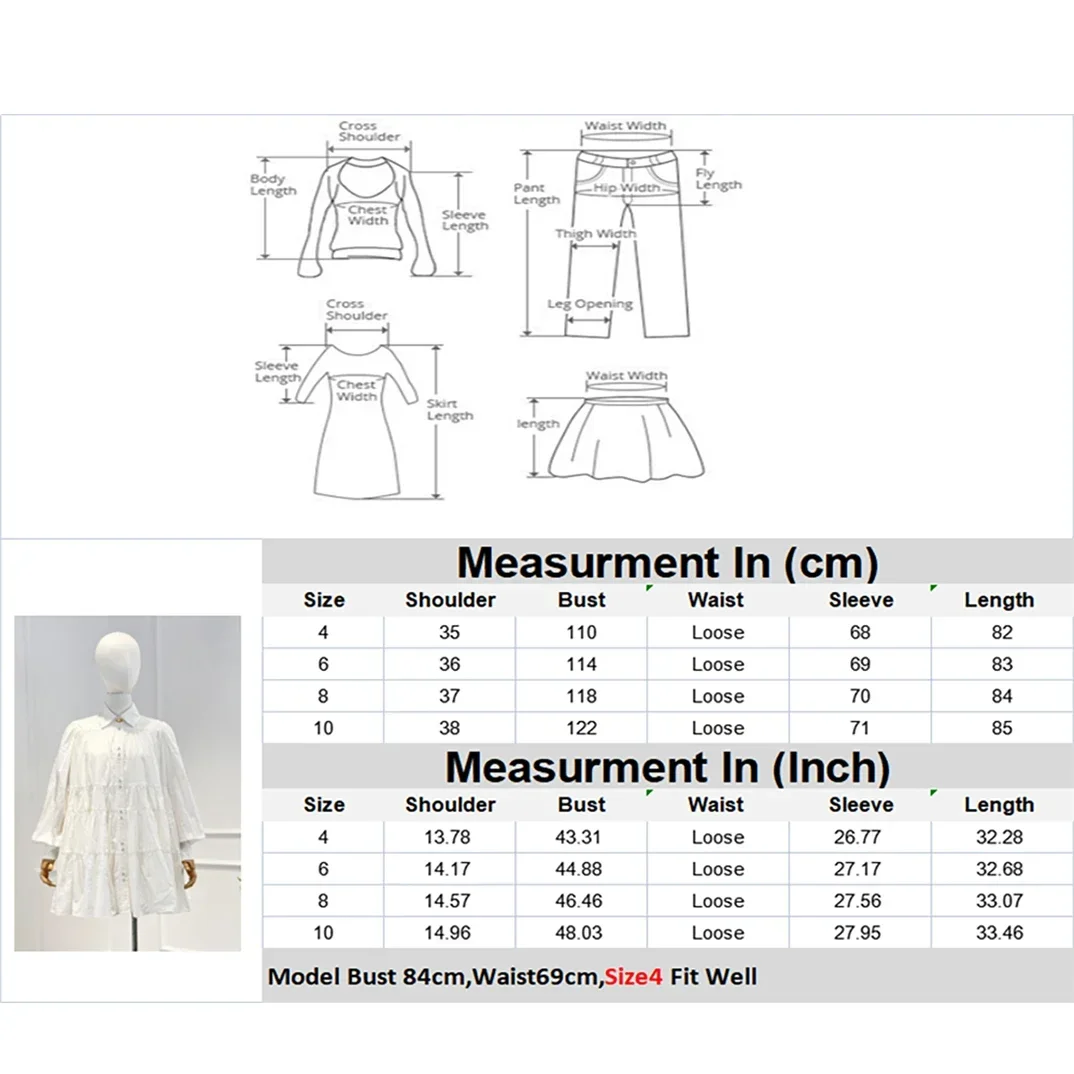
Task: Click shoulder value 13.78 in inch table
Action: [447, 837]
